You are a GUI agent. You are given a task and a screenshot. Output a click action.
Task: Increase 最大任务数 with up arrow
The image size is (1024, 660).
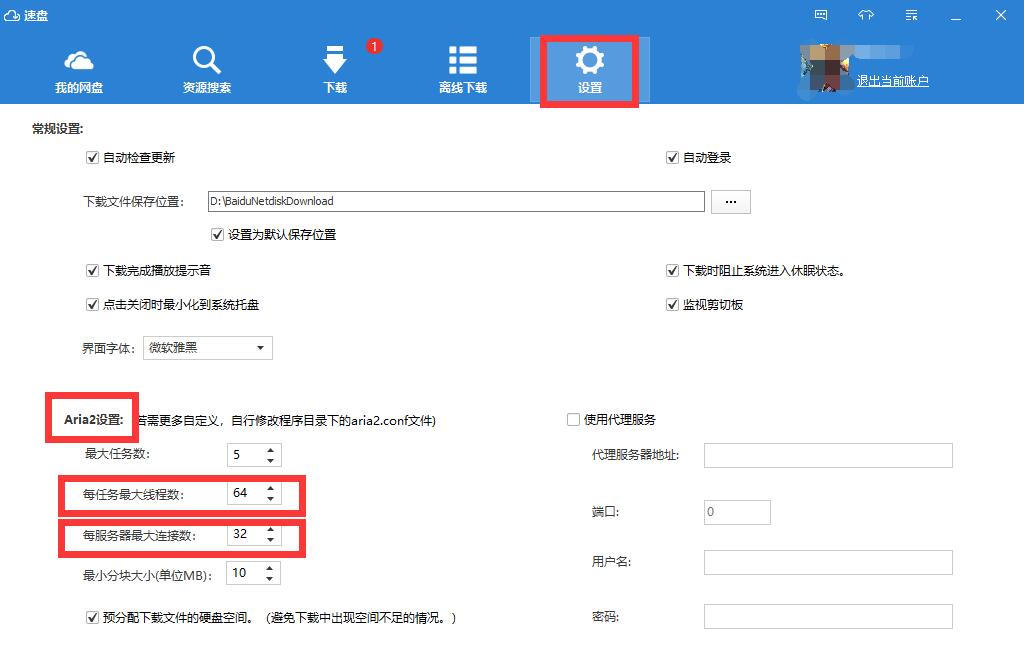point(270,450)
